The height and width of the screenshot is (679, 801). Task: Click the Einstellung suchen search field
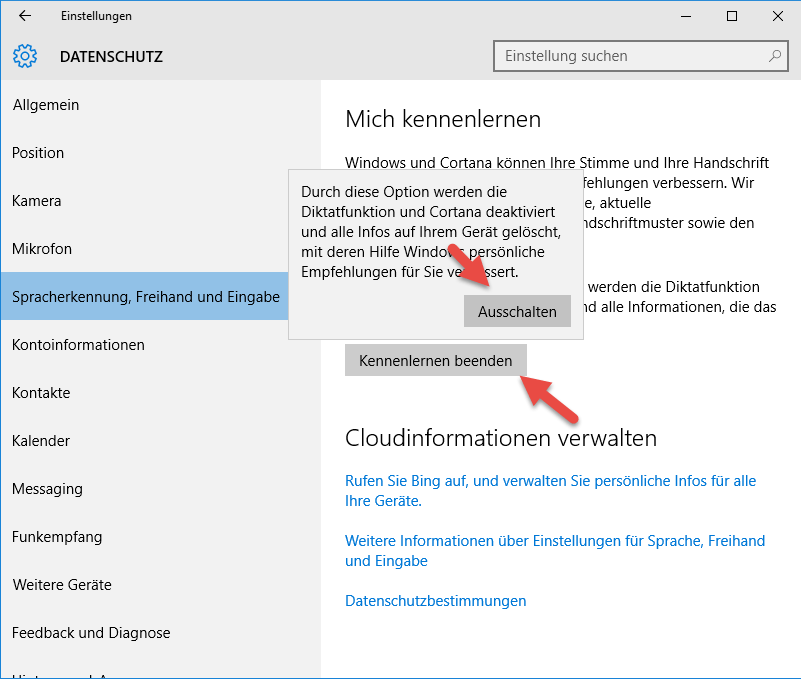click(630, 56)
